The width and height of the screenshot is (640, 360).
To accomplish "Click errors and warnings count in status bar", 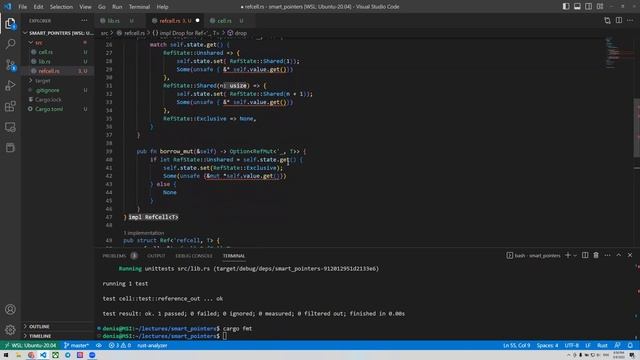I will pos(120,345).
